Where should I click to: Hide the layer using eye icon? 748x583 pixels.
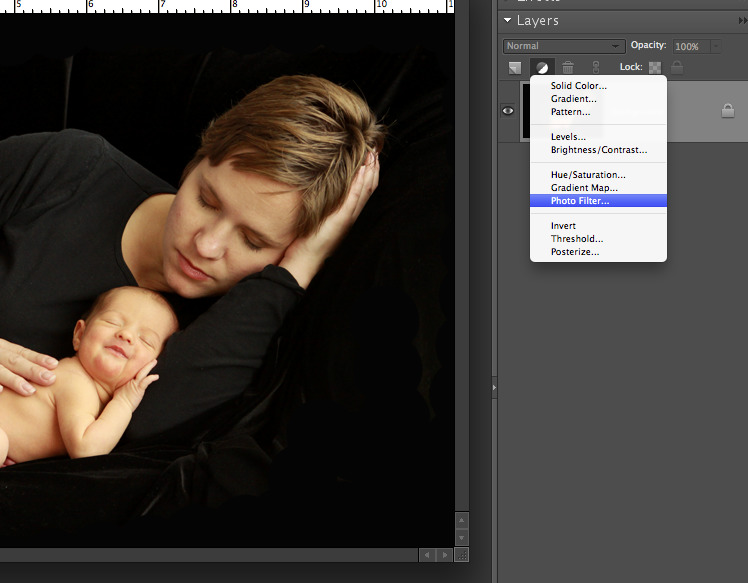[x=508, y=111]
